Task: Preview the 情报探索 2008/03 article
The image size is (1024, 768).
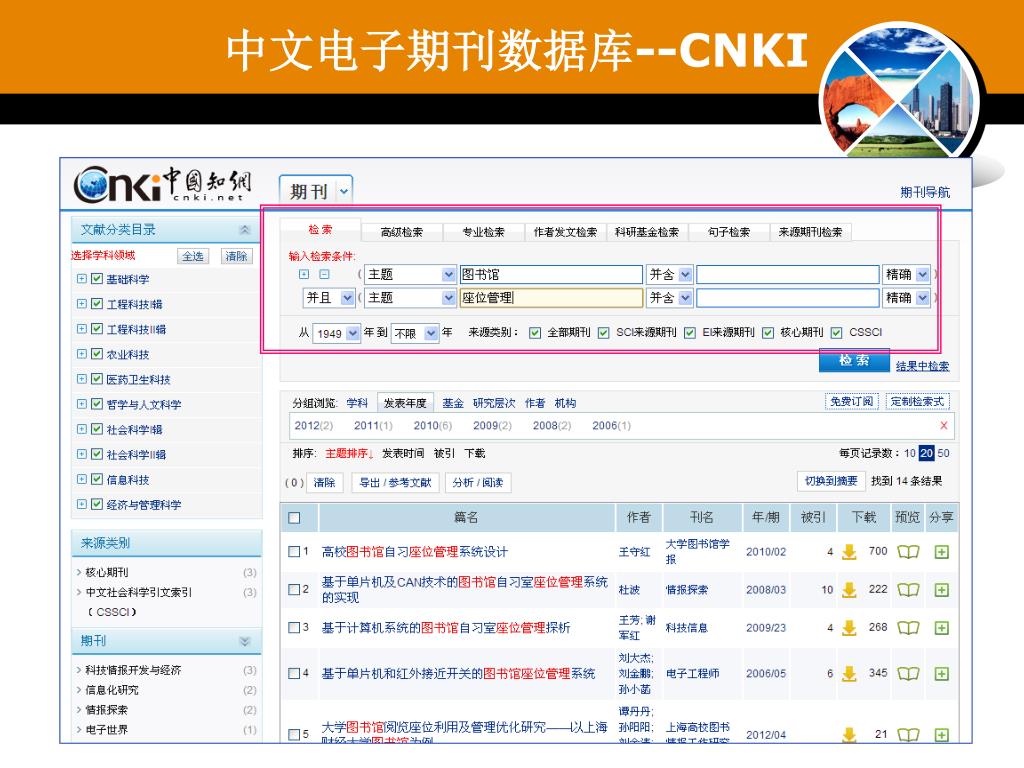Action: [908, 590]
